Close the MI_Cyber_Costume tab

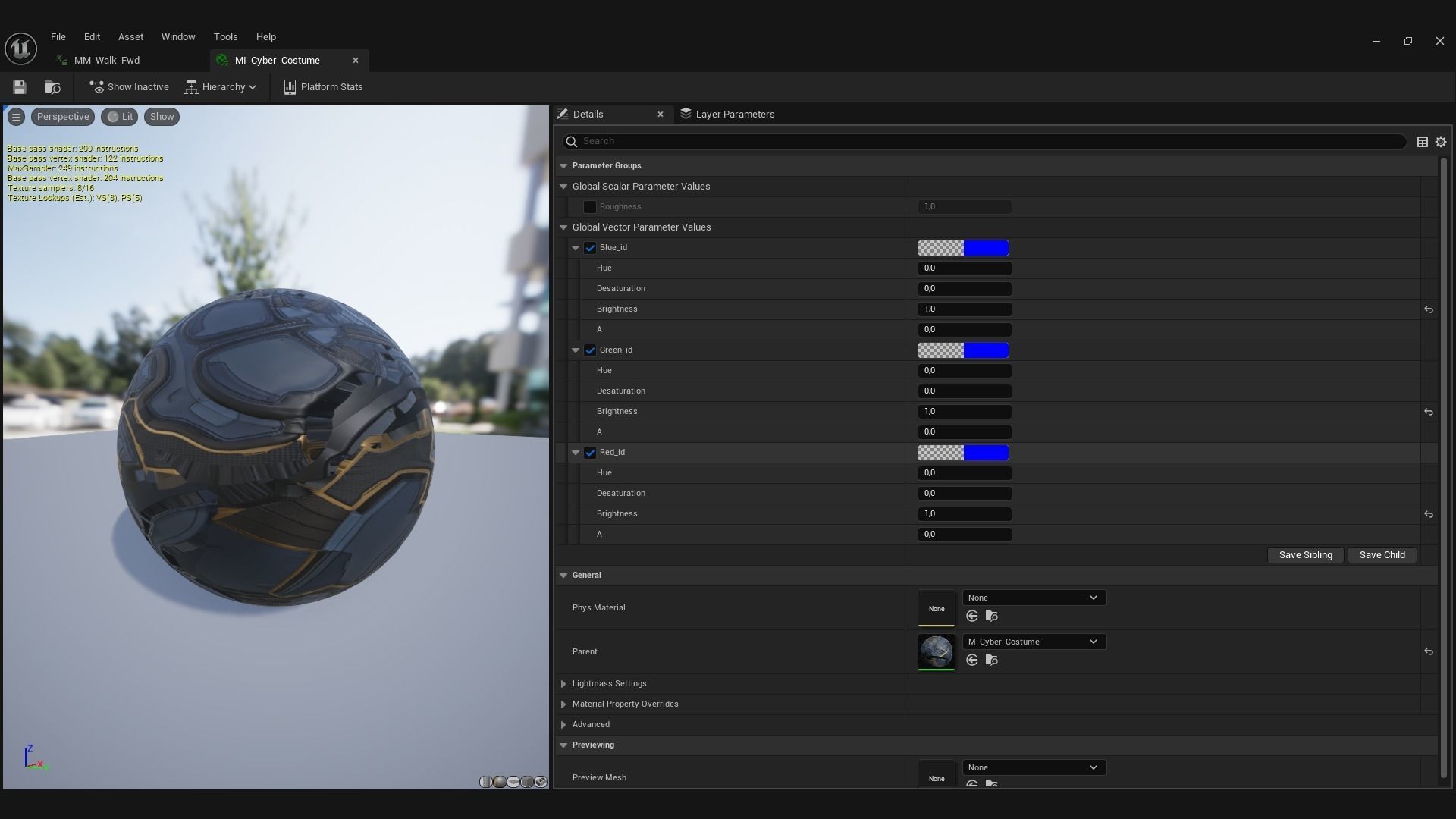[x=355, y=61]
